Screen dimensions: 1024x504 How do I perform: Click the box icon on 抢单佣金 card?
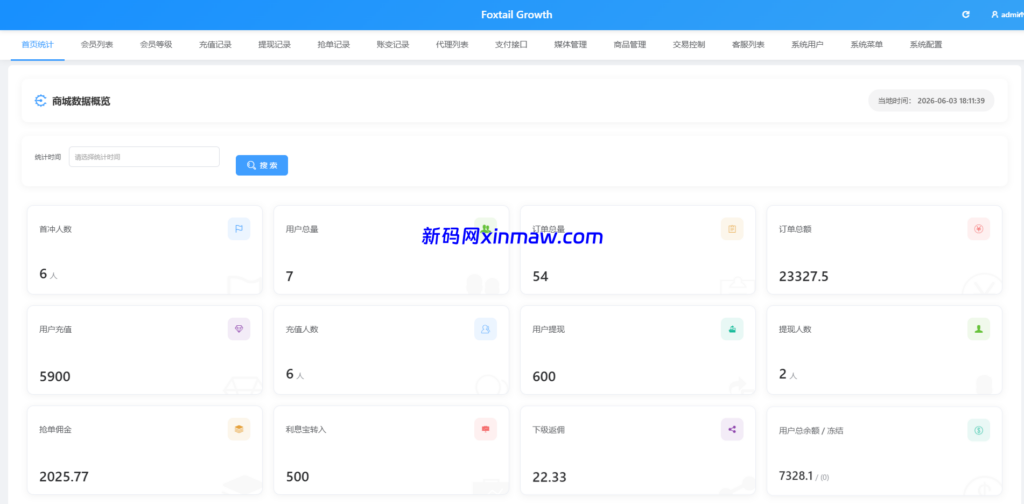tap(239, 430)
